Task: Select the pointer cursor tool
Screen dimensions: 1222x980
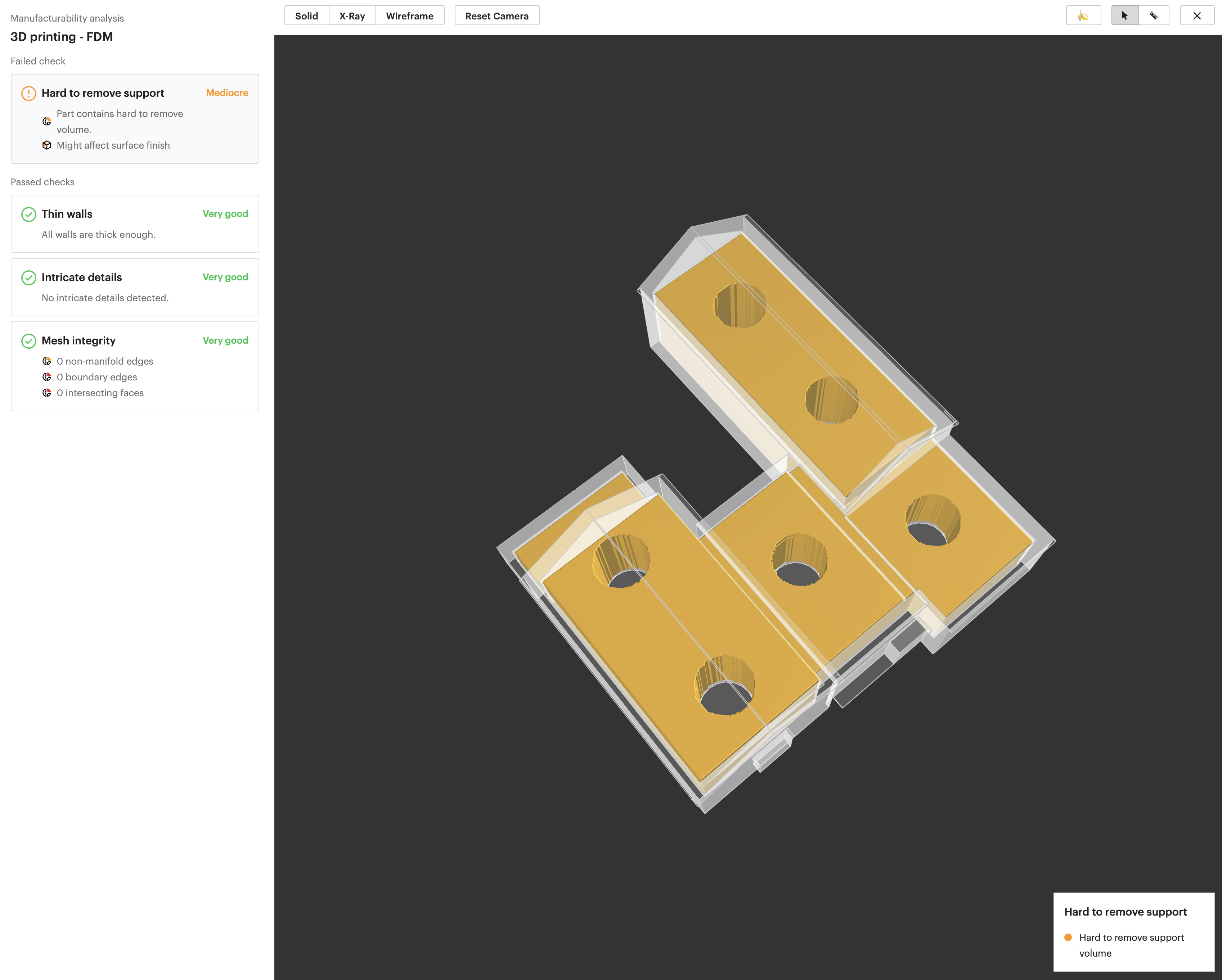Action: click(x=1124, y=16)
